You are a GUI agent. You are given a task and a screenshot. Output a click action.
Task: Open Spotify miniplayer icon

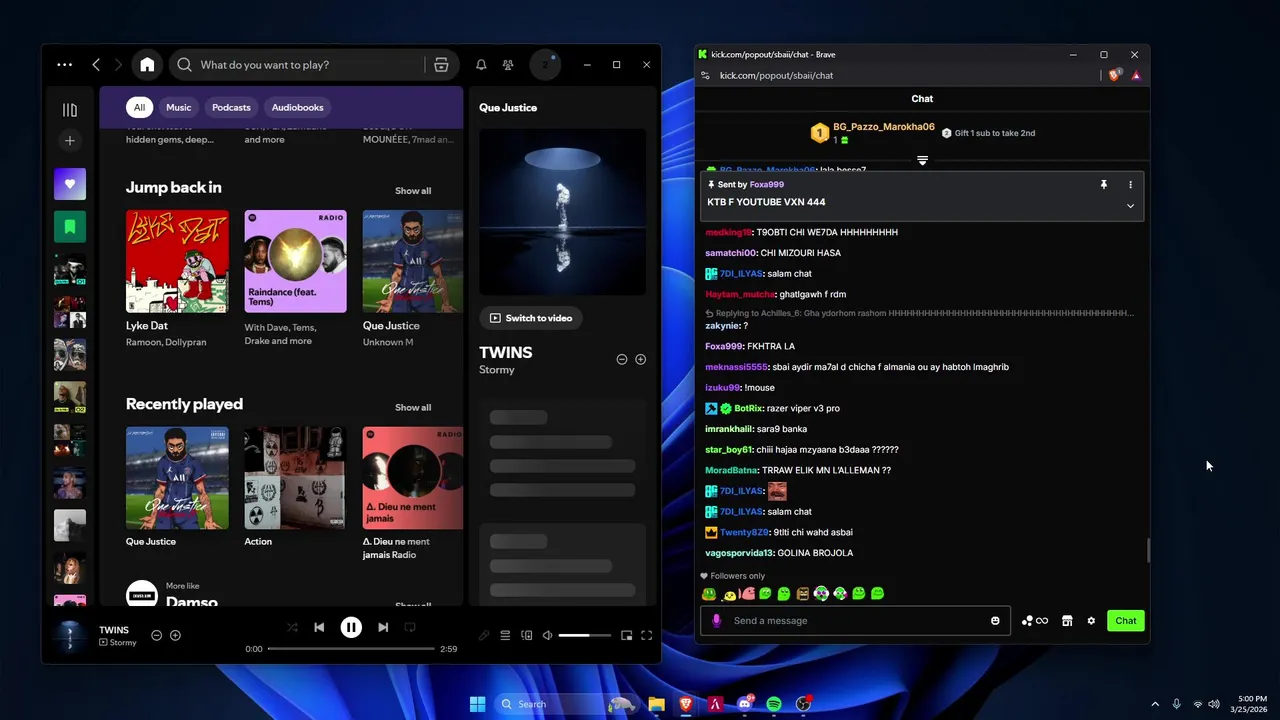[627, 635]
